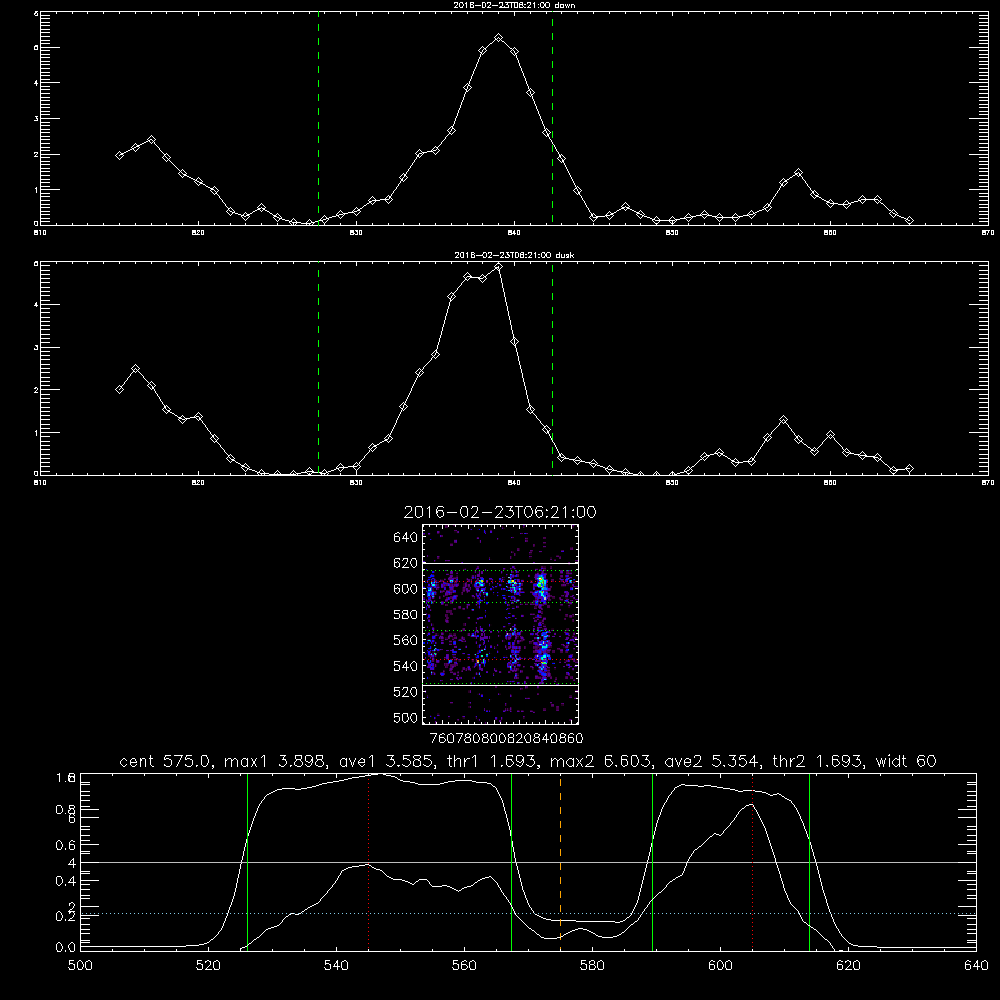Image resolution: width=1000 pixels, height=1000 pixels.
Task: Click x-axis label 500 of bottom plot
Action: pyautogui.click(x=80, y=966)
